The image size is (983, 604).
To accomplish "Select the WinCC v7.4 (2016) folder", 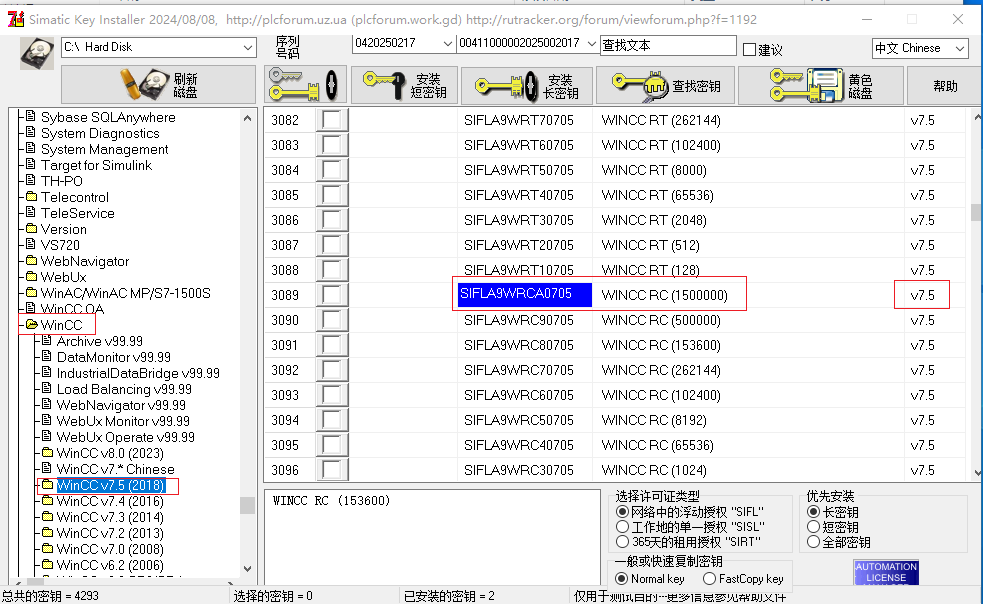I will point(110,500).
